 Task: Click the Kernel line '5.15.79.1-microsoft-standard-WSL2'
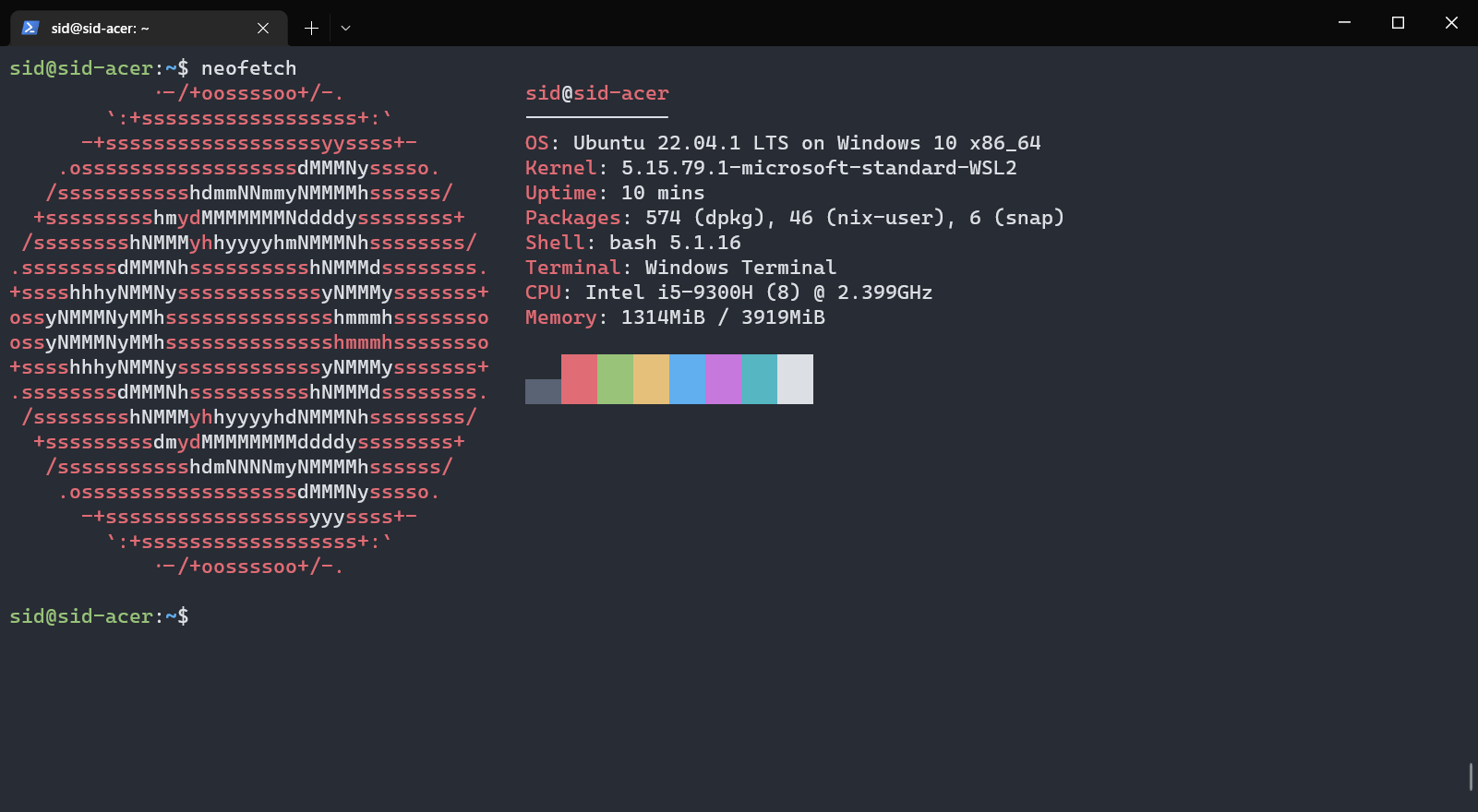coord(819,168)
